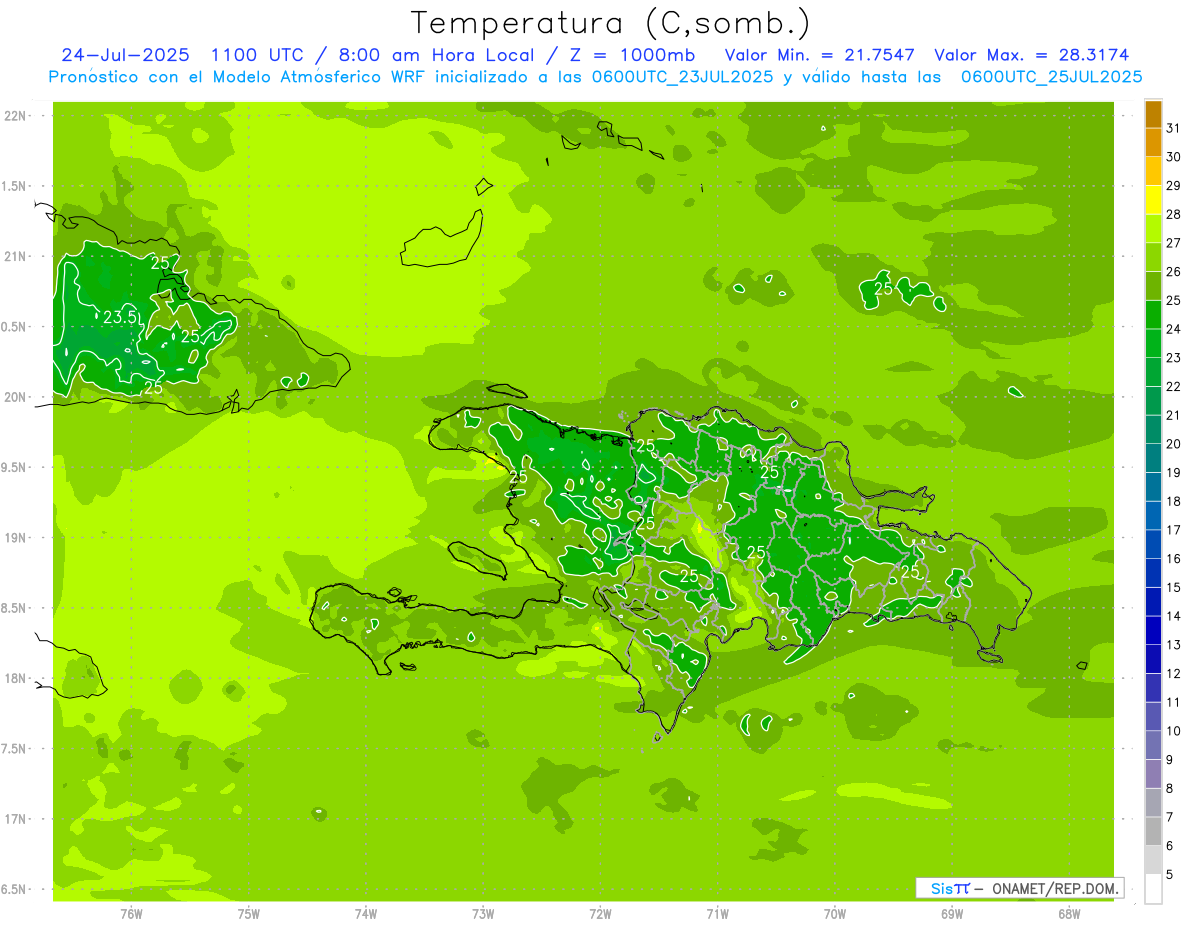Click the "Temperatura (C,somb.)" chart title
The image size is (1200, 927).
click(610, 23)
